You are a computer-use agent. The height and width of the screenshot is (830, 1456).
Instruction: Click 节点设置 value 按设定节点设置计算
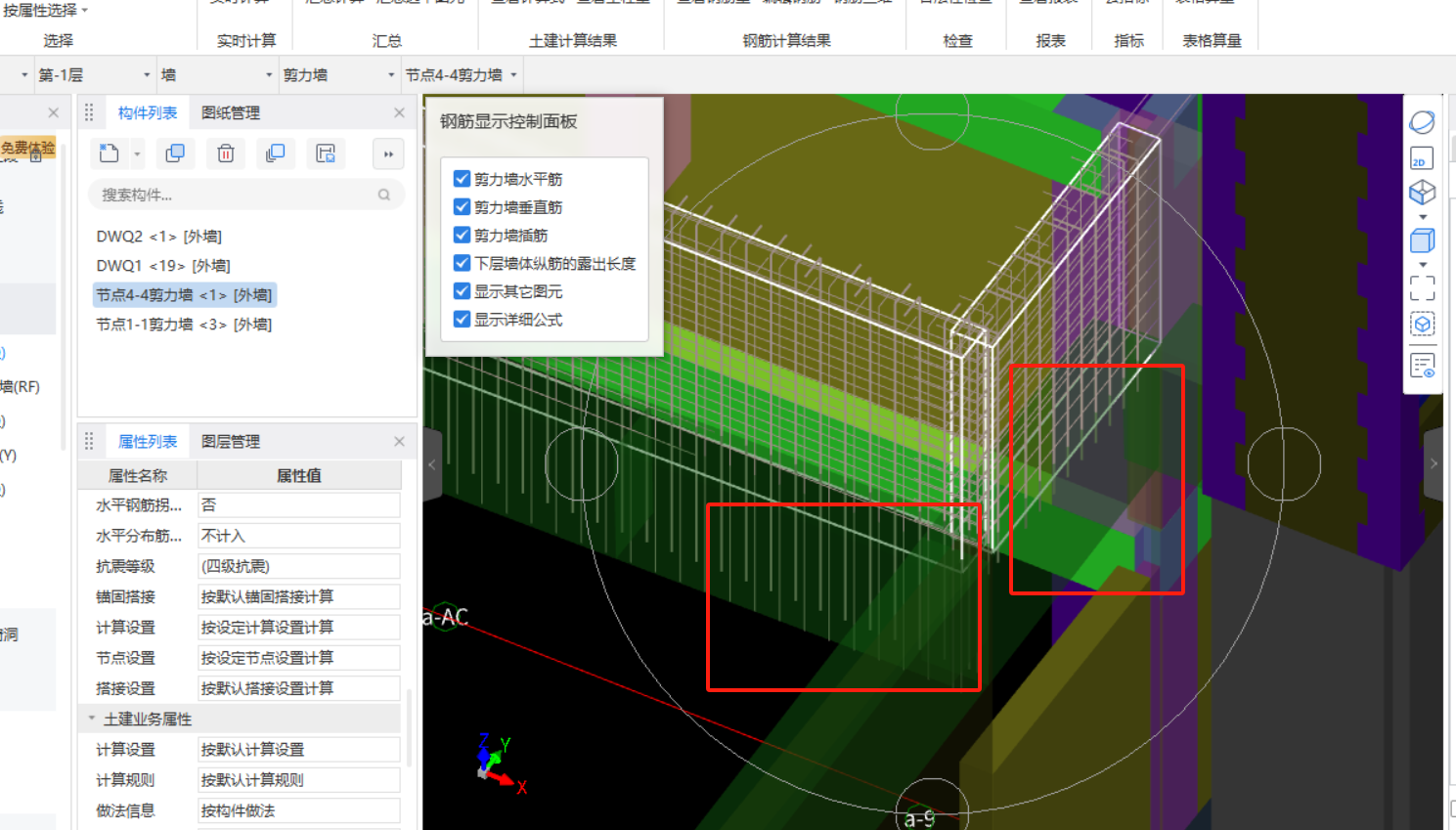click(x=299, y=658)
